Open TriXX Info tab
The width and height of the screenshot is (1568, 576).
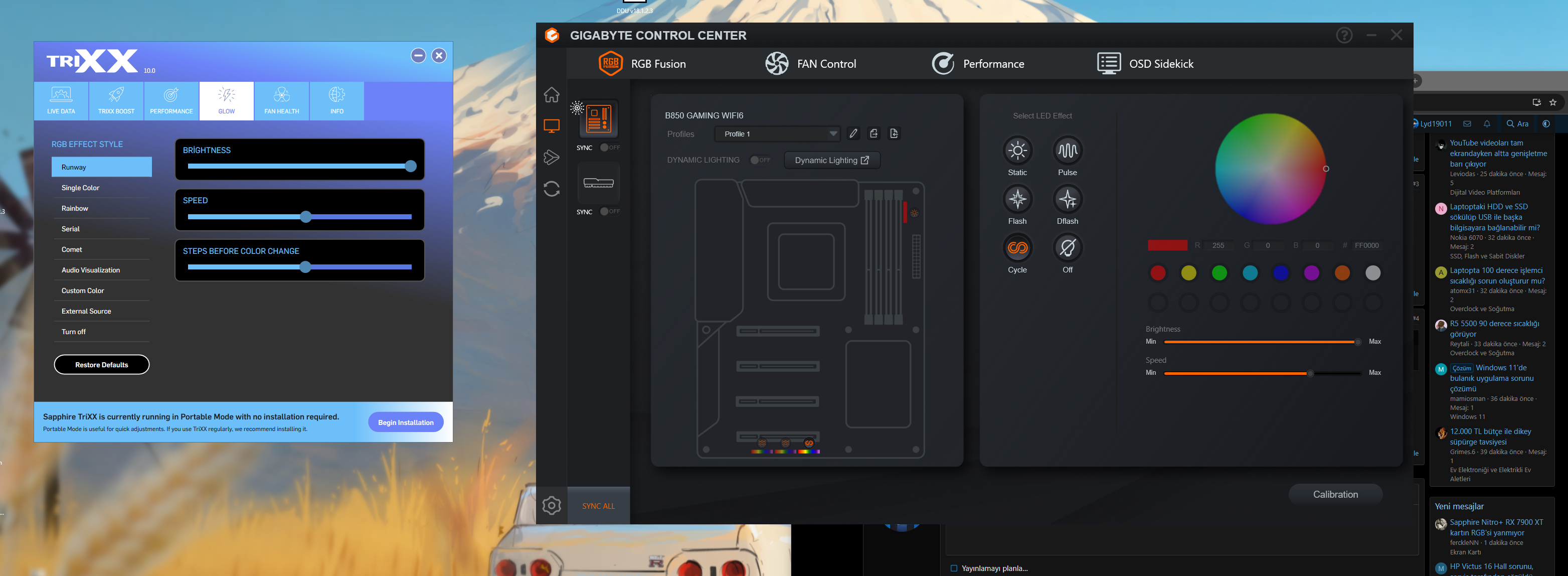pyautogui.click(x=336, y=100)
